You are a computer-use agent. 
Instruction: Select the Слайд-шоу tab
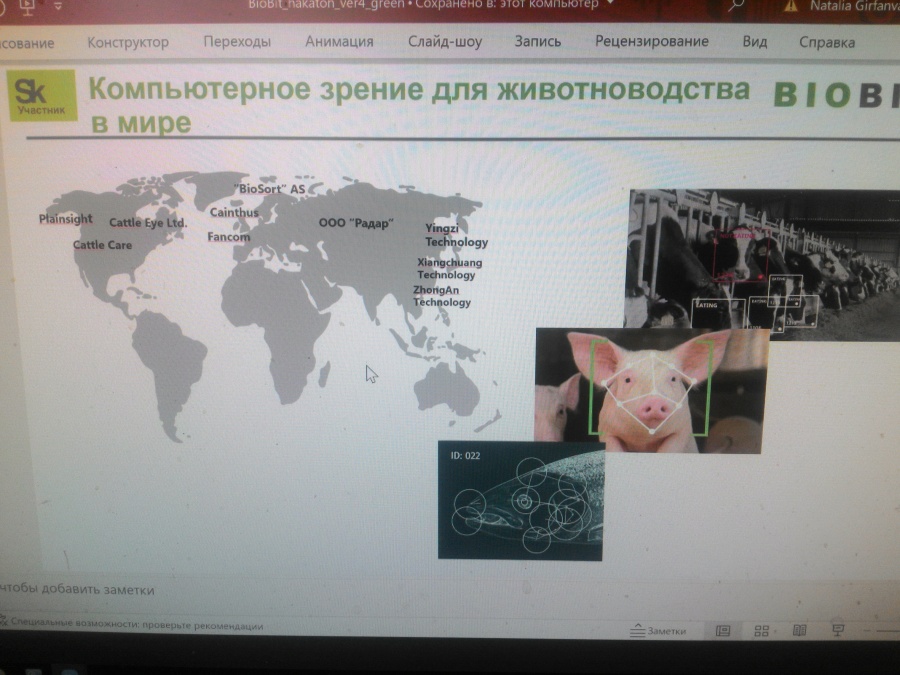(x=444, y=42)
